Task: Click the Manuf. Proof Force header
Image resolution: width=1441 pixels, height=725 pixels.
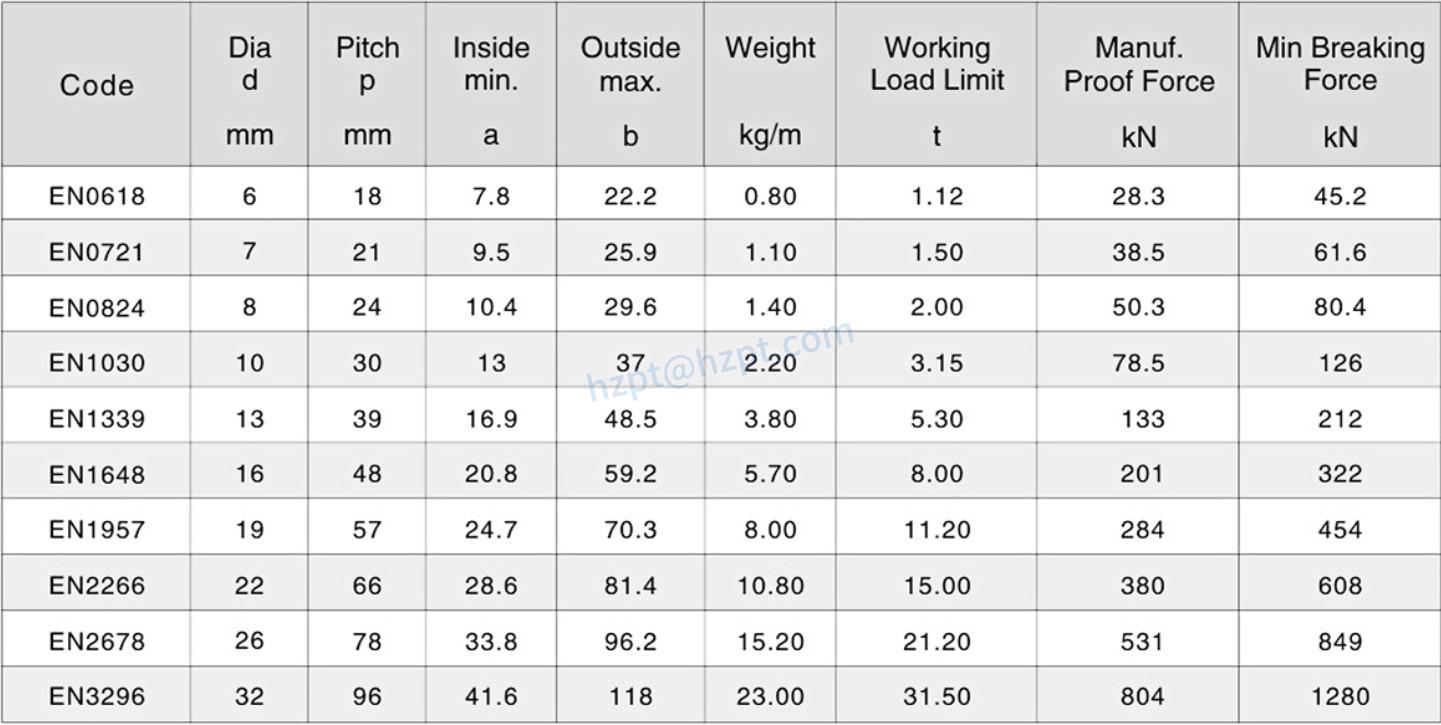Action: pyautogui.click(x=1139, y=64)
